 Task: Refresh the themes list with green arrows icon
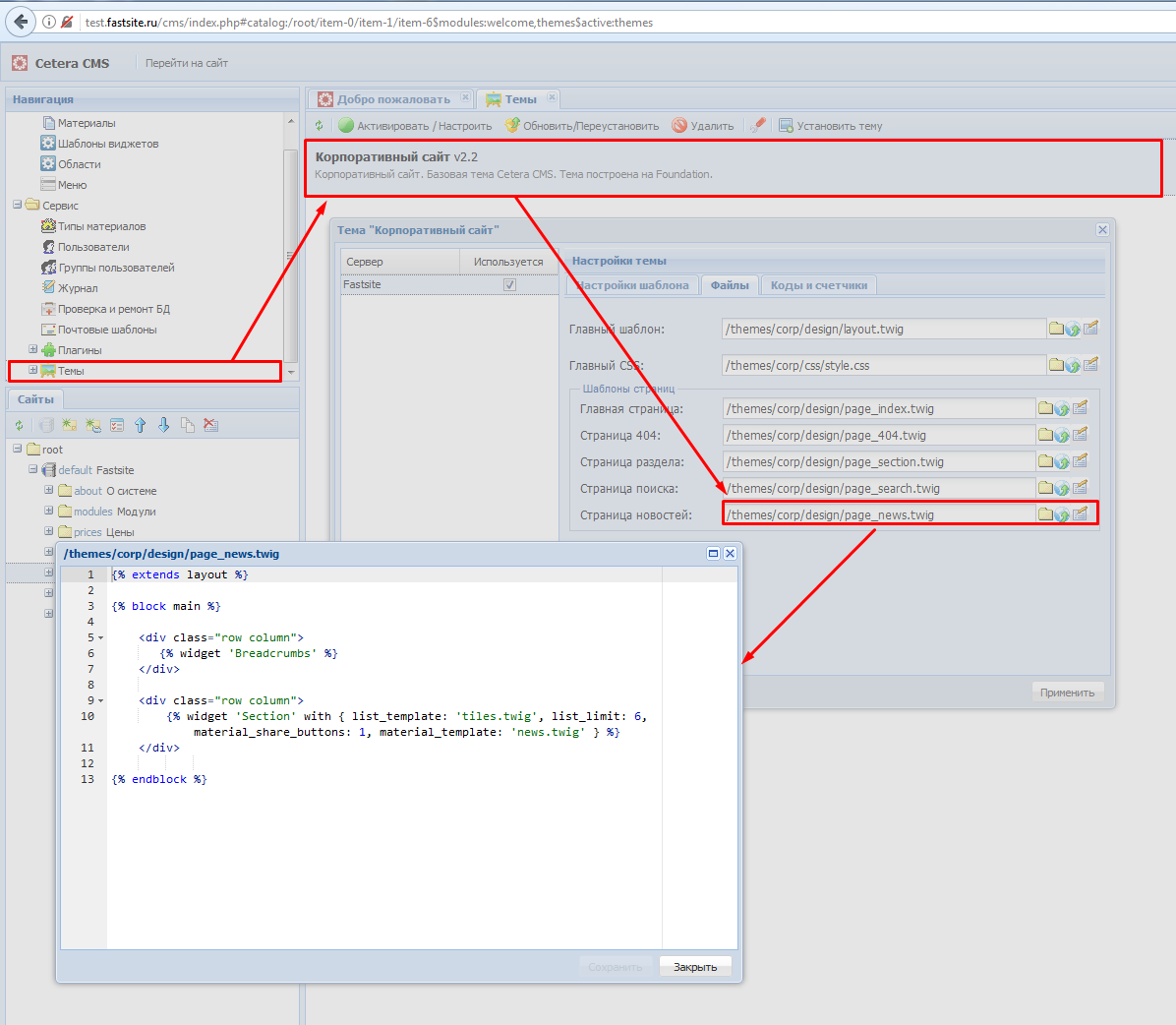[x=319, y=126]
